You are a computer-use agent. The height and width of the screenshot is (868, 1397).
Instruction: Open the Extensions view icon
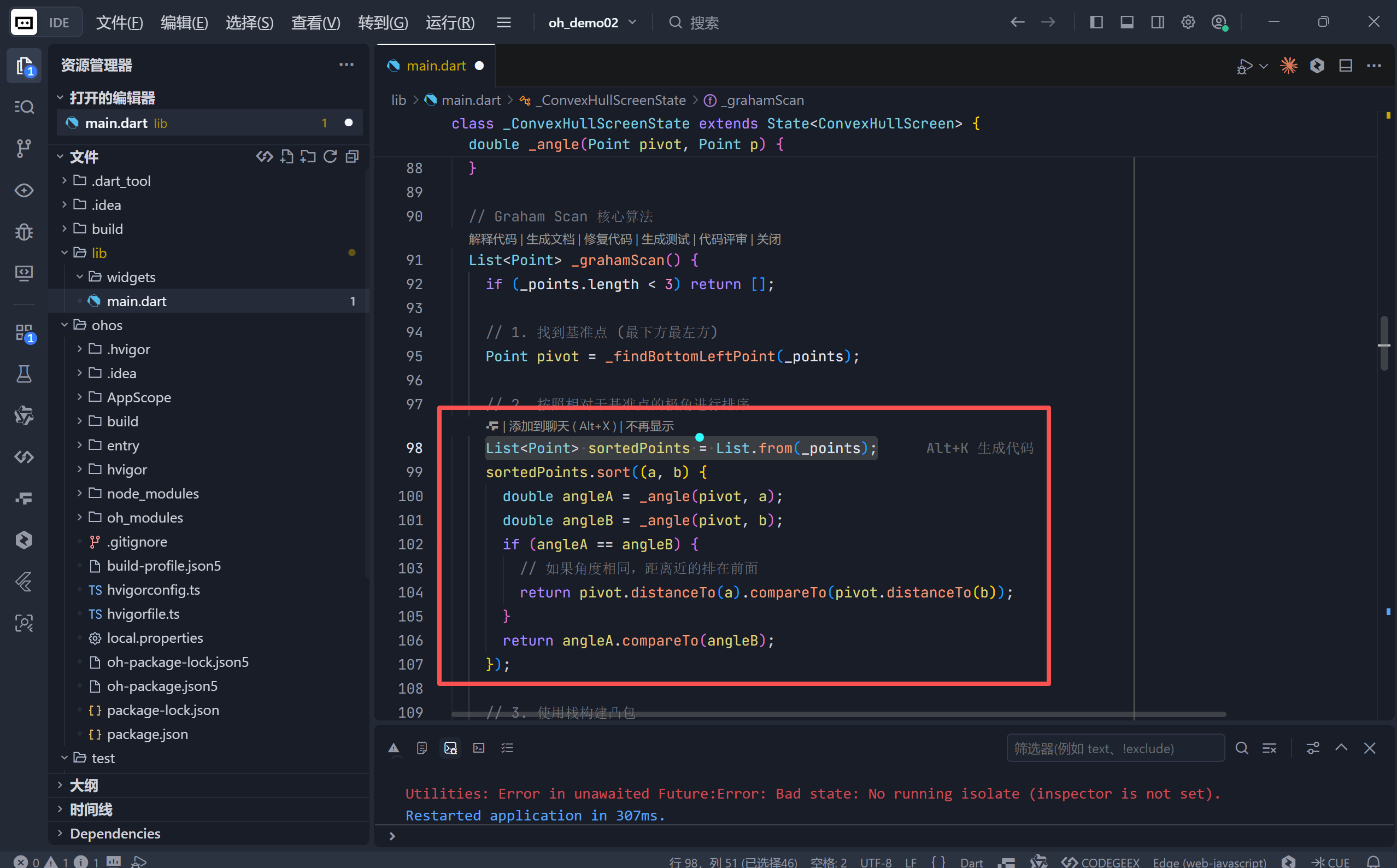point(24,332)
